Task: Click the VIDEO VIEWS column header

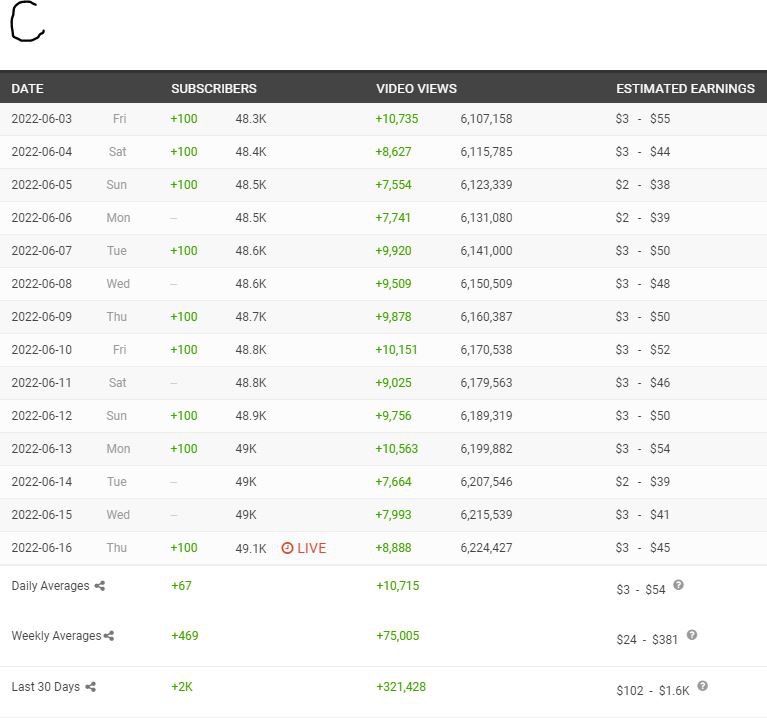Action: click(416, 88)
